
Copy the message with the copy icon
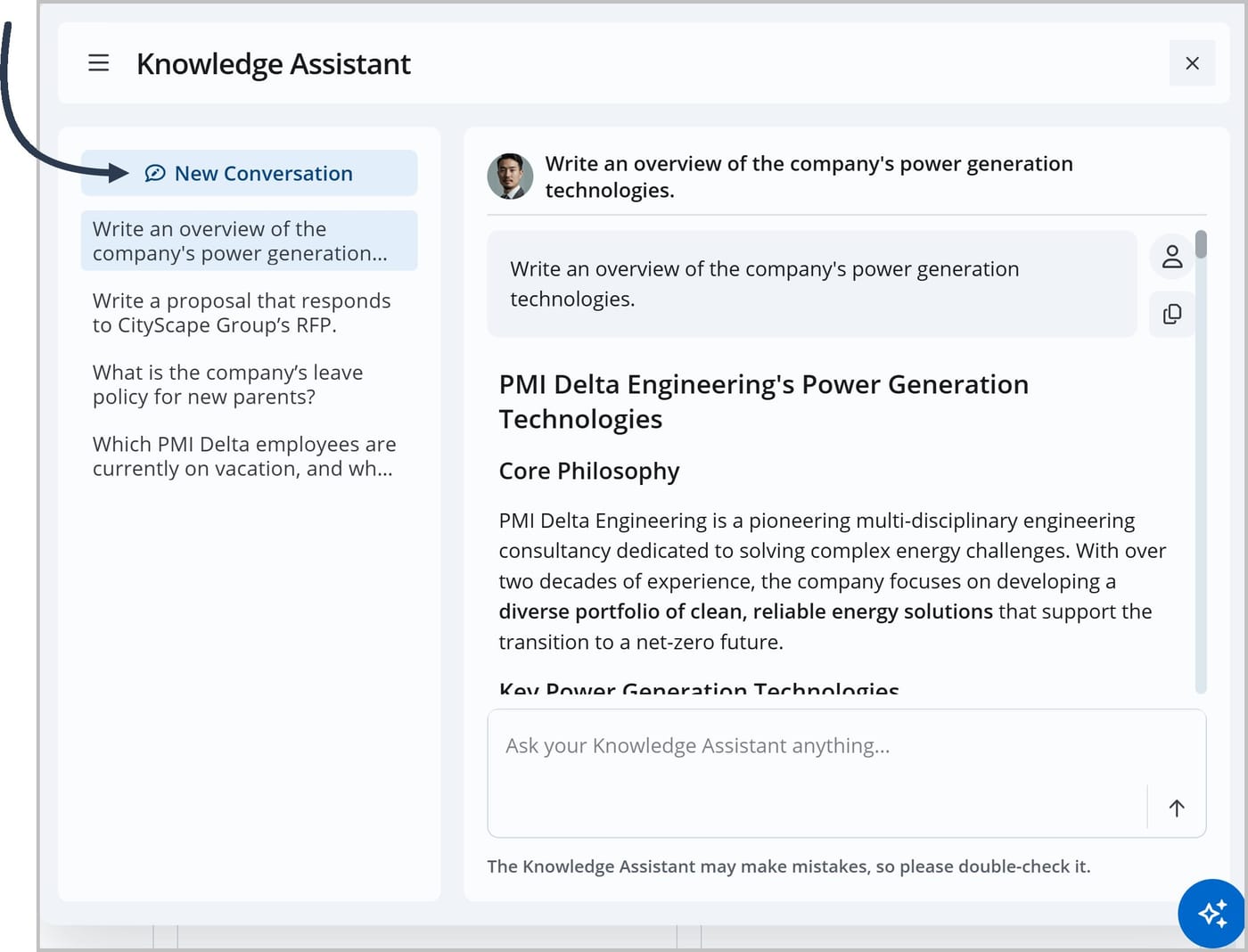[x=1172, y=314]
